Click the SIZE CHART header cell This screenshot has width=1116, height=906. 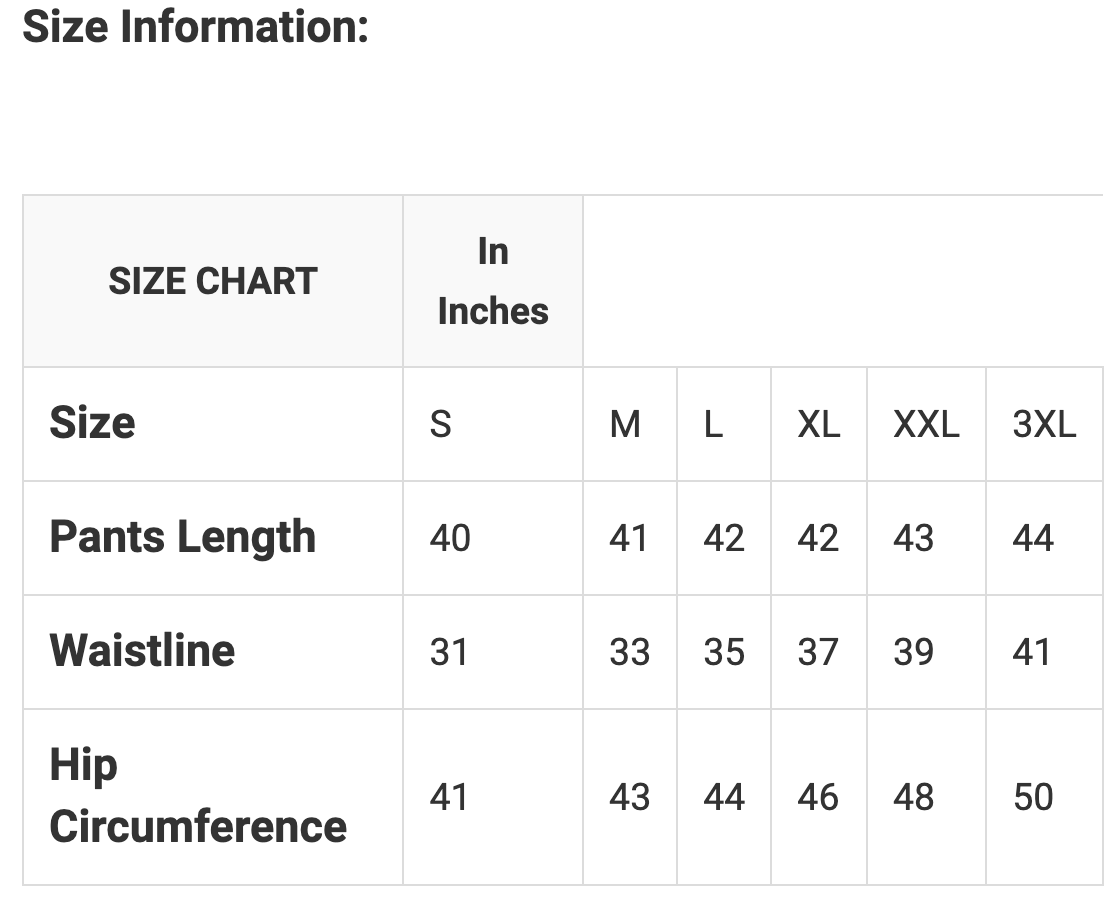tap(213, 281)
